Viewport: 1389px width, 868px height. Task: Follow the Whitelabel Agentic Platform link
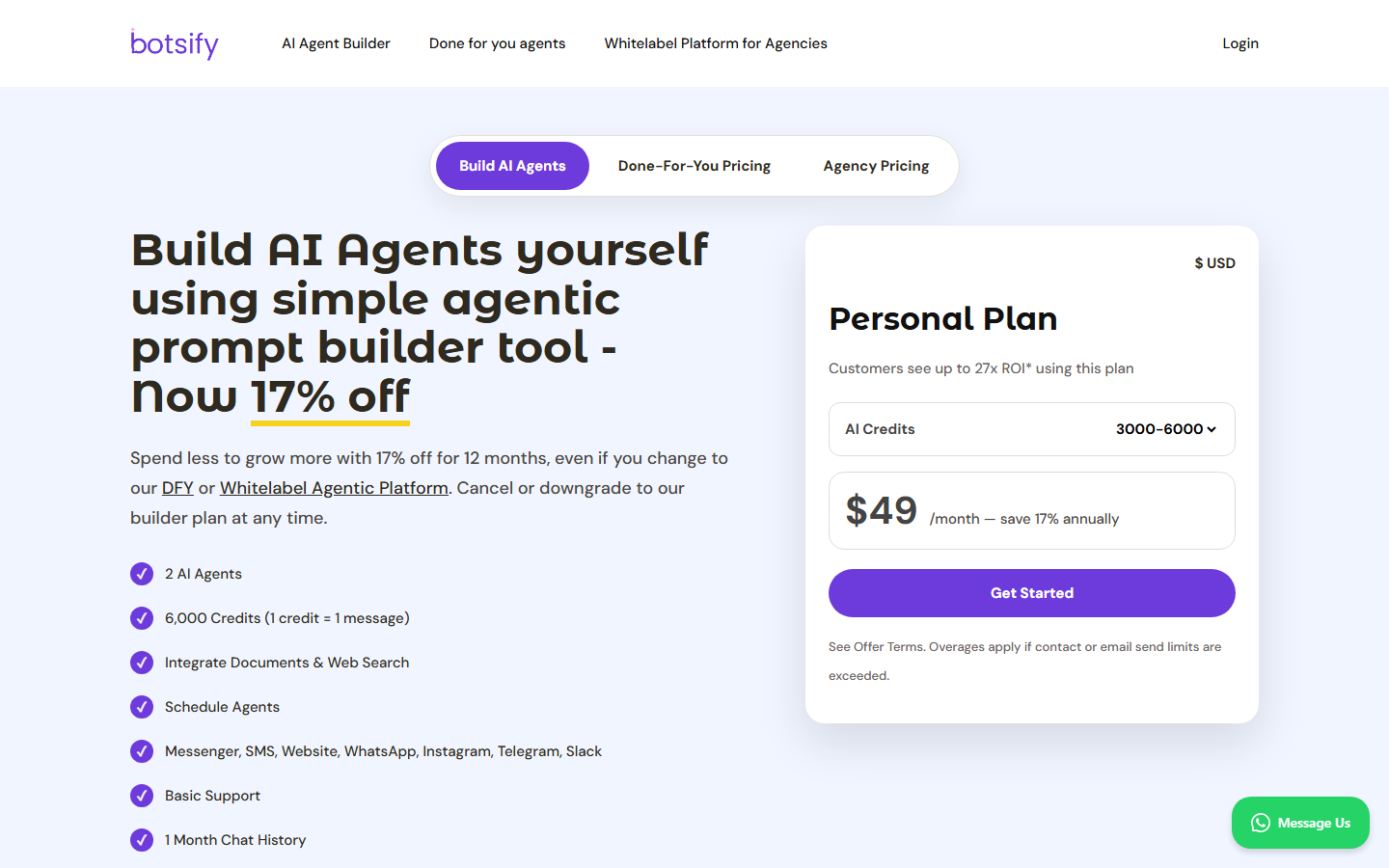tap(334, 488)
